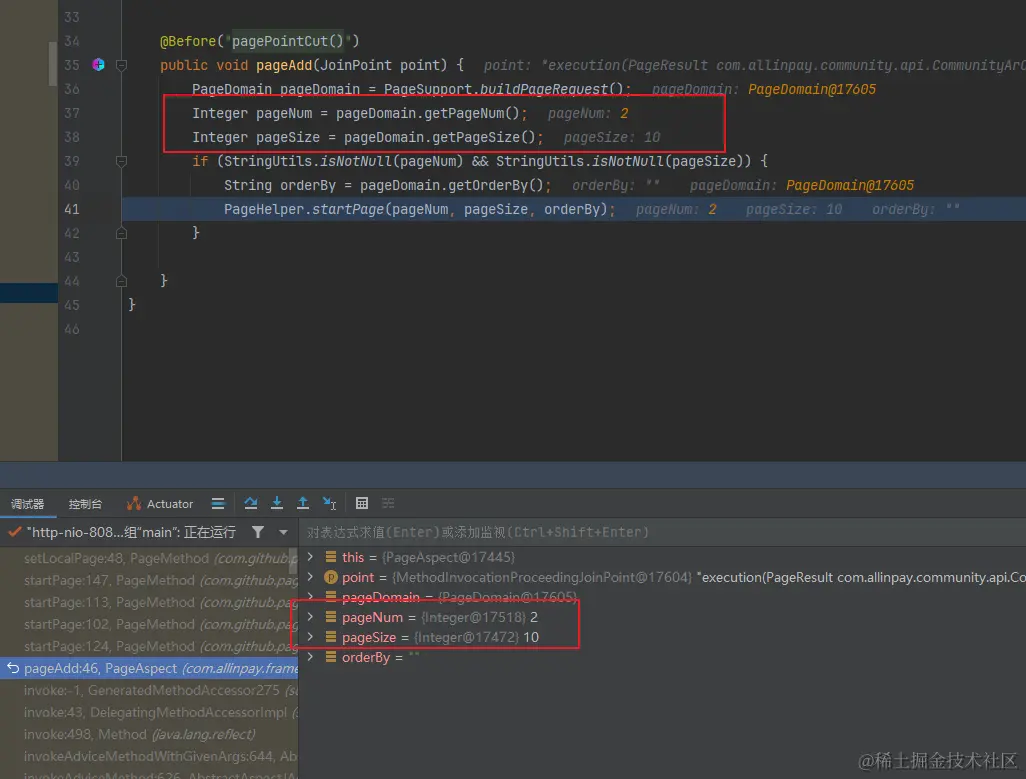Click line number 37 in the gutter
This screenshot has height=779, width=1026.
pyautogui.click(x=72, y=113)
